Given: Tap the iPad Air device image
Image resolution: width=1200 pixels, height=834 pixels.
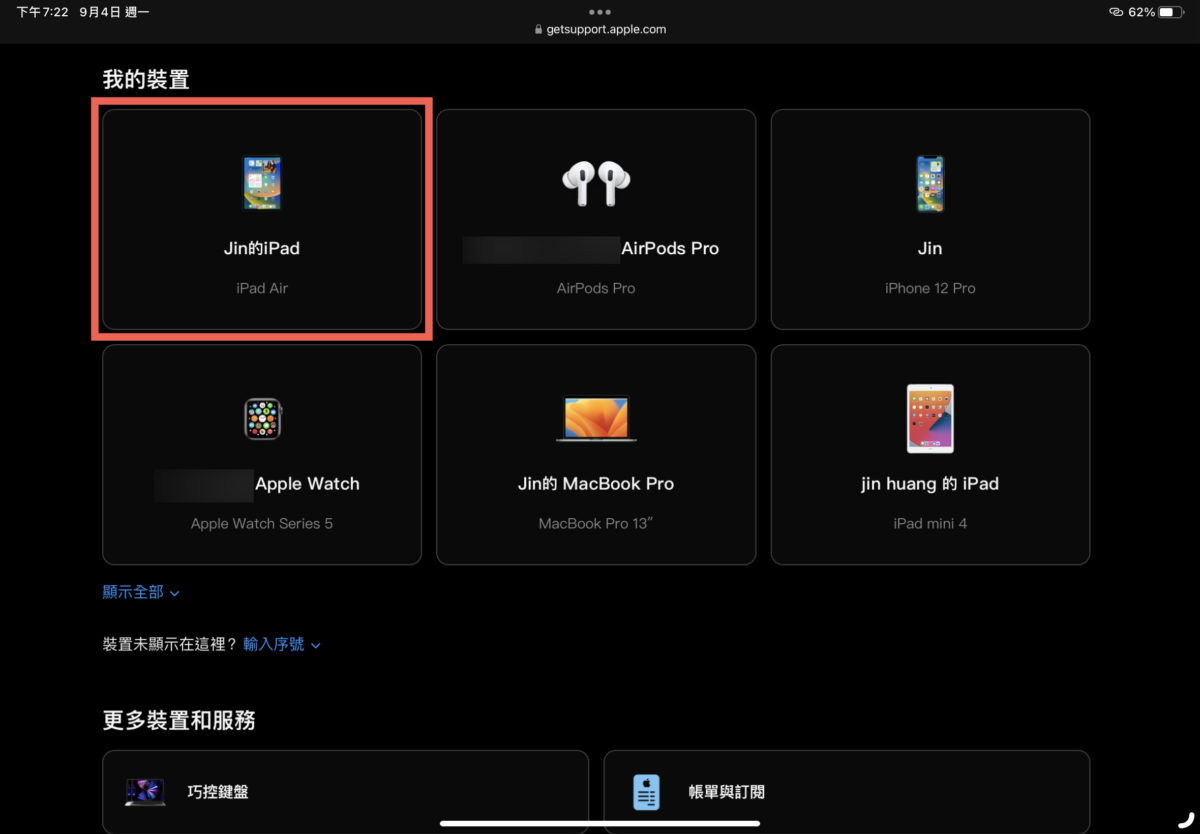Looking at the screenshot, I should pos(262,183).
